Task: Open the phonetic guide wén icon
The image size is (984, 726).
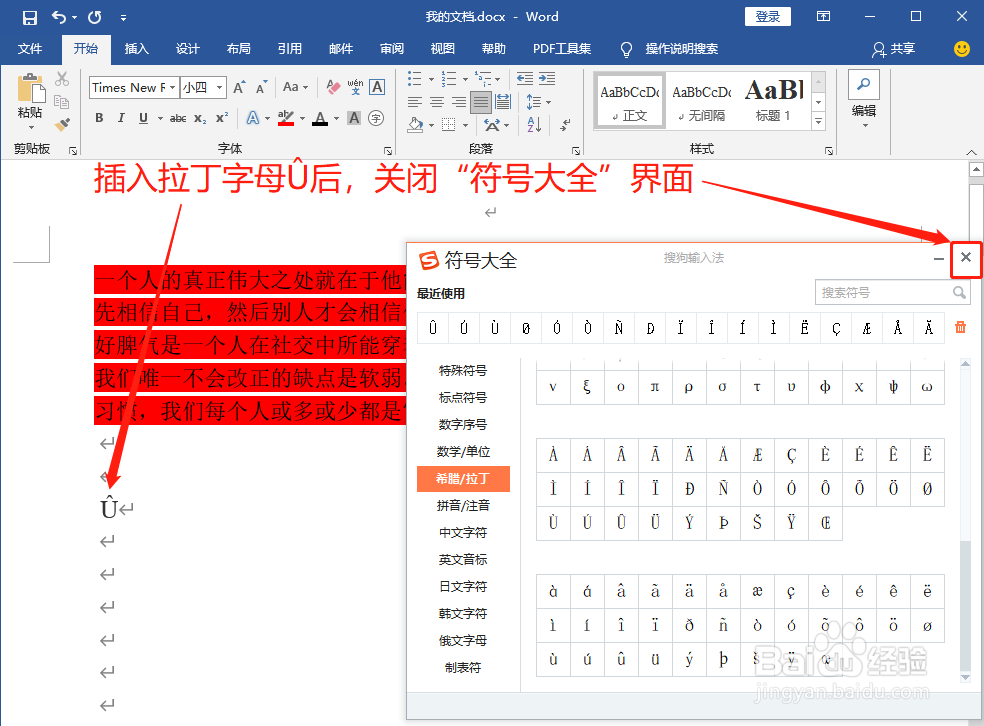Action: click(355, 87)
